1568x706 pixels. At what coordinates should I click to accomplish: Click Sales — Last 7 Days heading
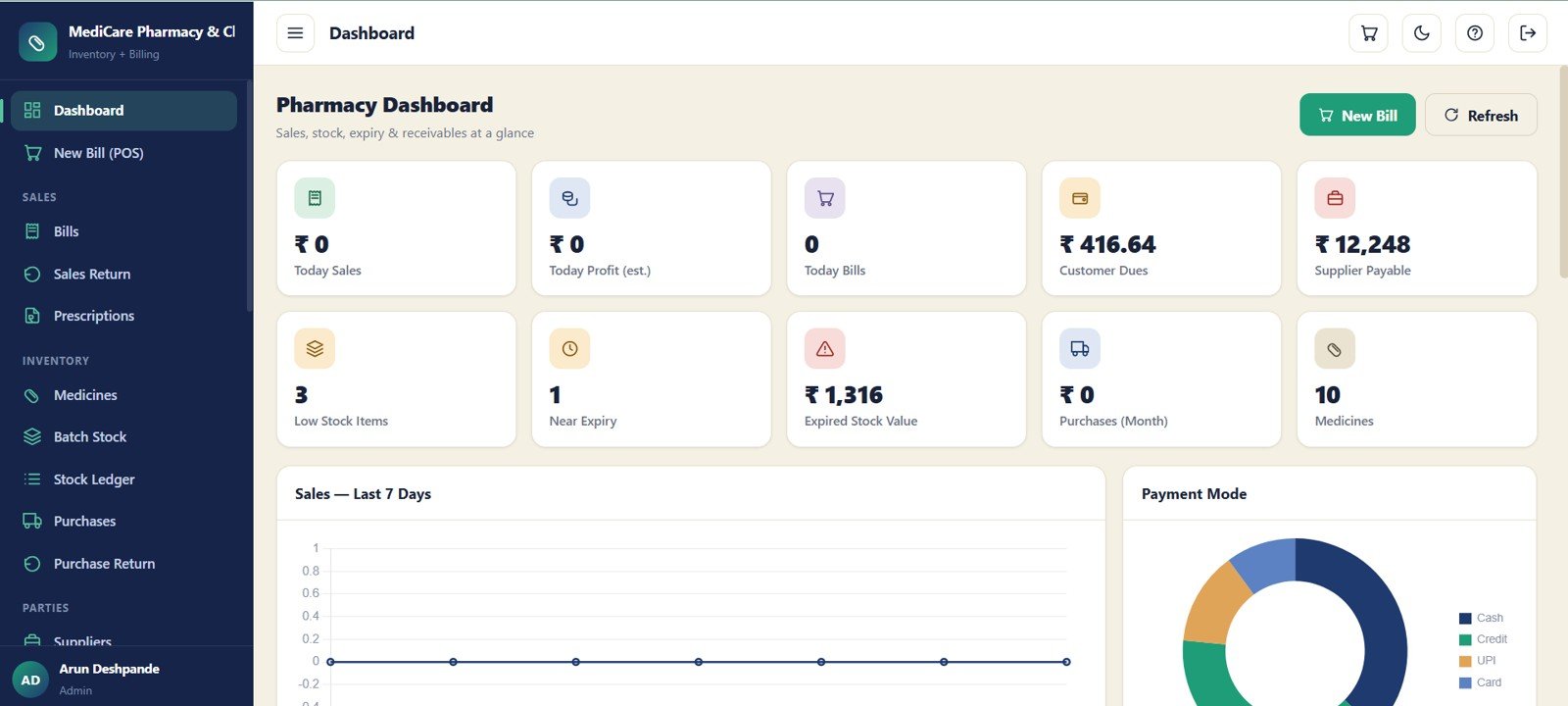363,494
